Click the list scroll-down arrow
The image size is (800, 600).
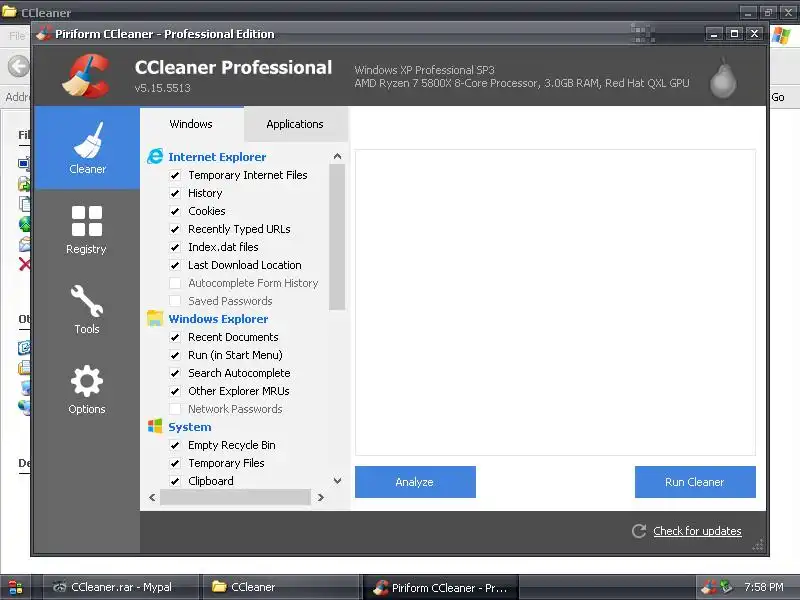337,481
